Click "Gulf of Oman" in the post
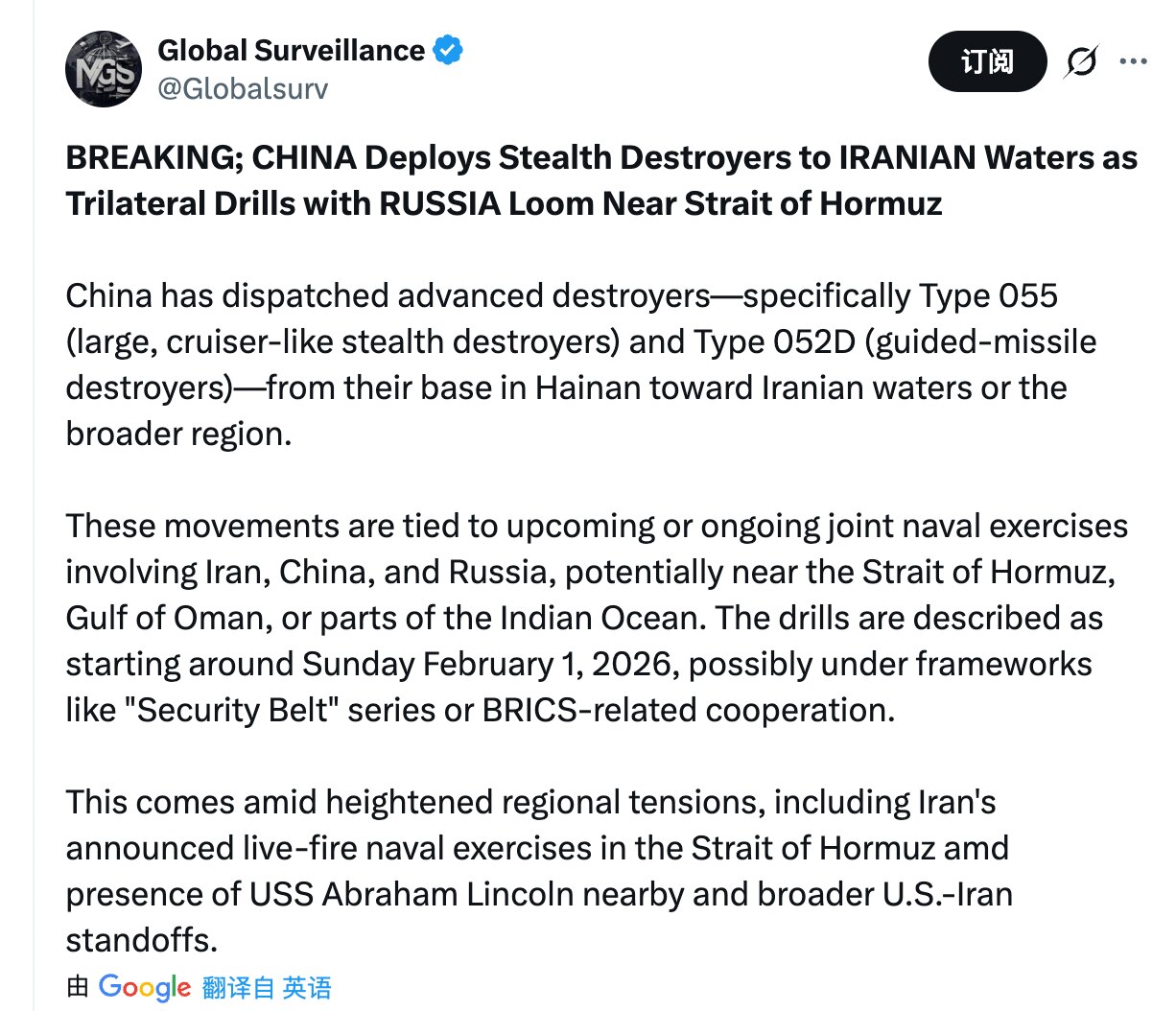Image resolution: width=1176 pixels, height=1011 pixels. coord(163,618)
